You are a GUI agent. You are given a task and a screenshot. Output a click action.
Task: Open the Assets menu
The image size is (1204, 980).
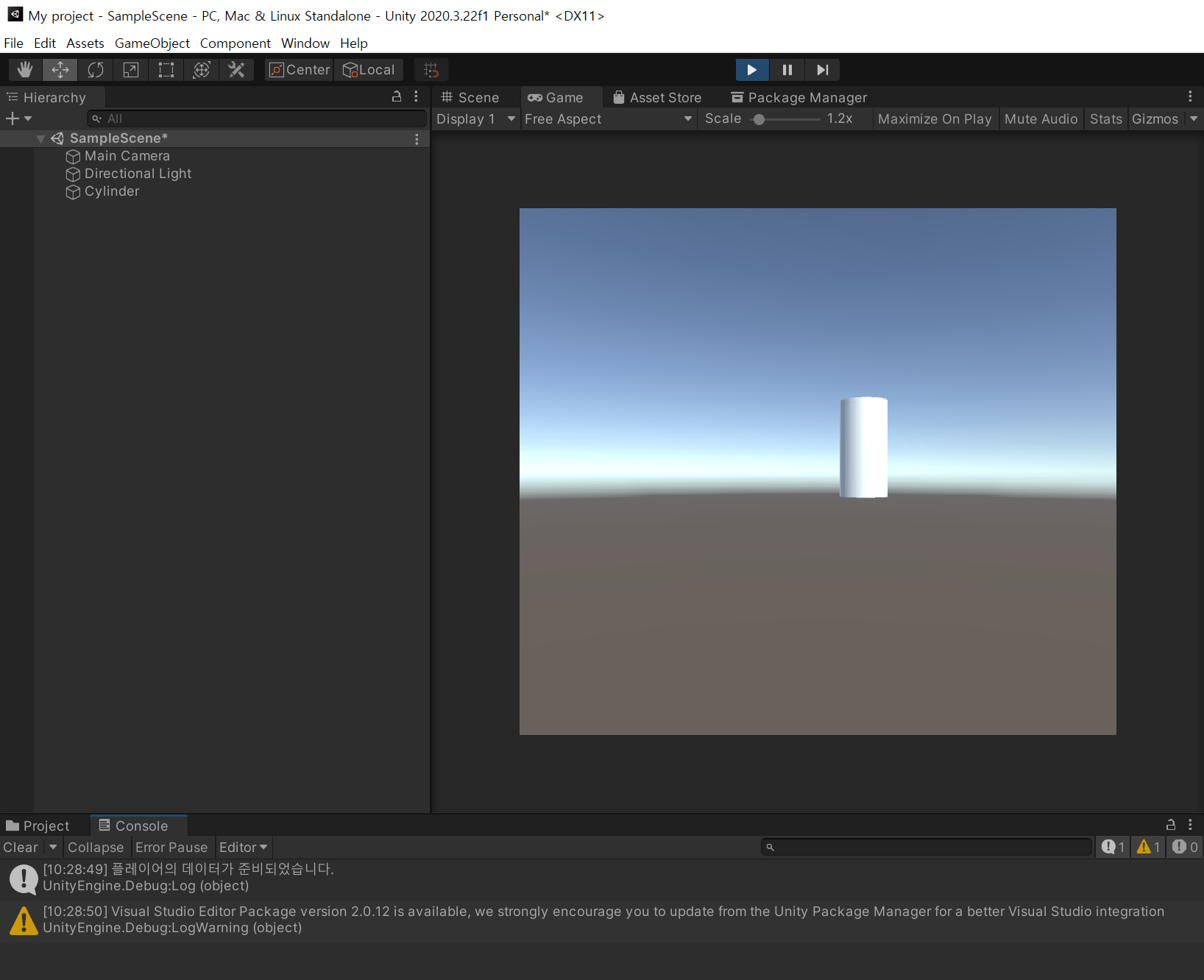tap(85, 43)
